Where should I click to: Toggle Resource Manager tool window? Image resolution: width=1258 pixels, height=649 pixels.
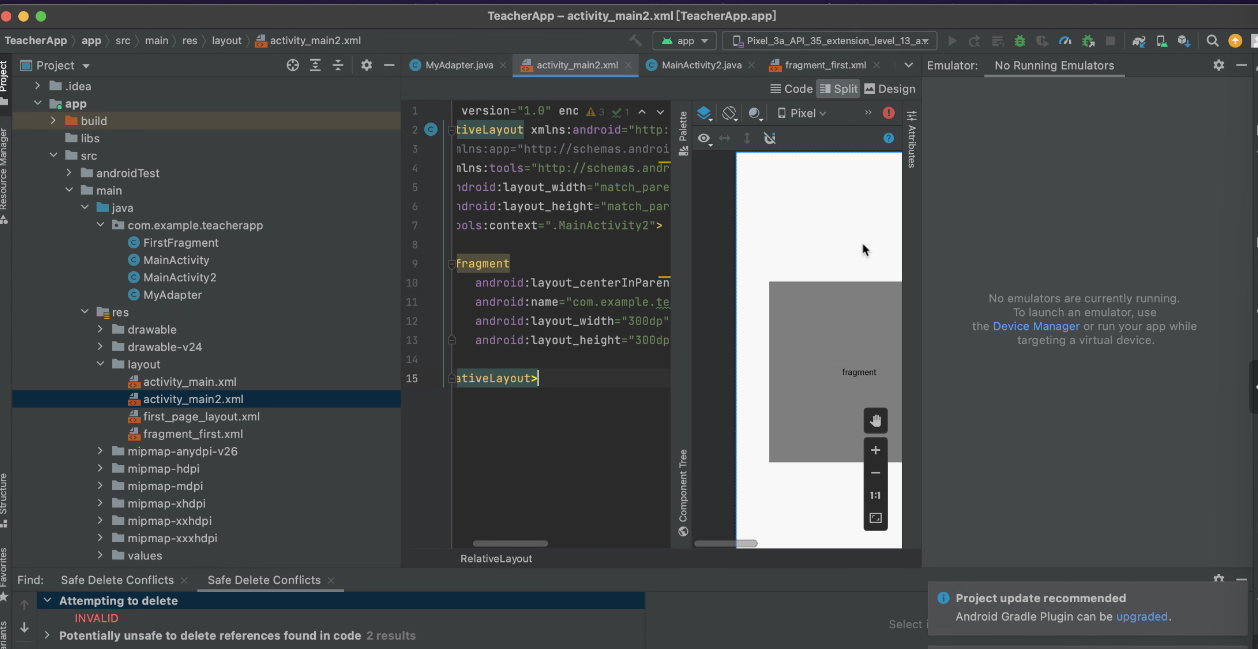click(5, 175)
